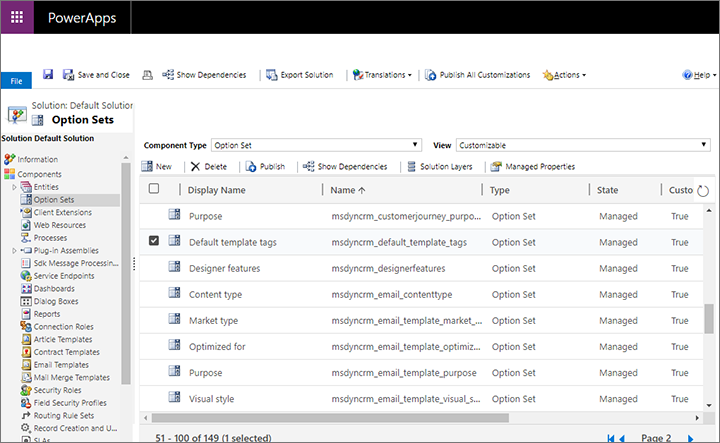Open the File tab

click(x=17, y=81)
